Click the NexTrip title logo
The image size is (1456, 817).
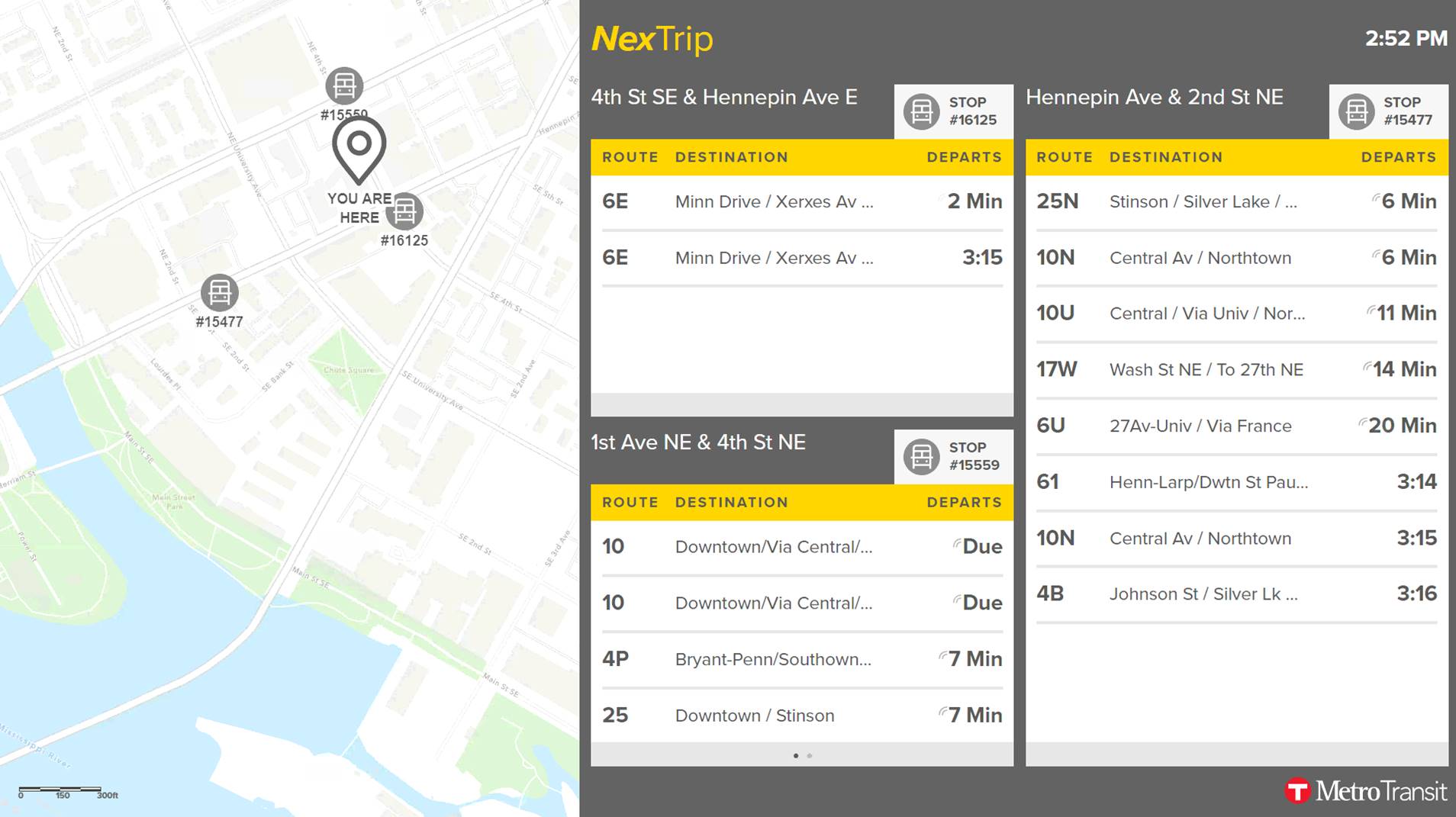[x=652, y=39]
